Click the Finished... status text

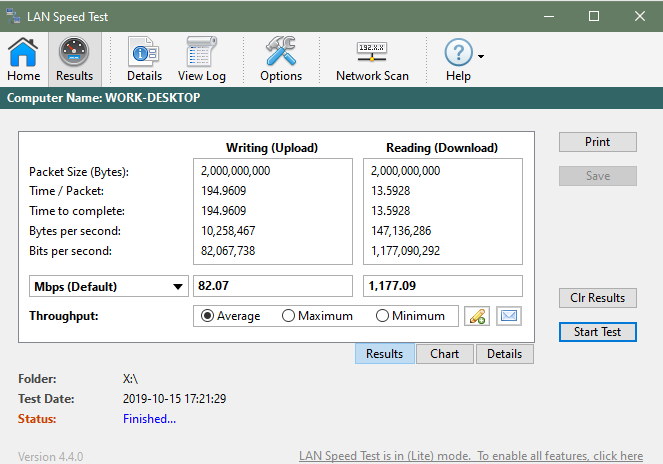pos(149,419)
